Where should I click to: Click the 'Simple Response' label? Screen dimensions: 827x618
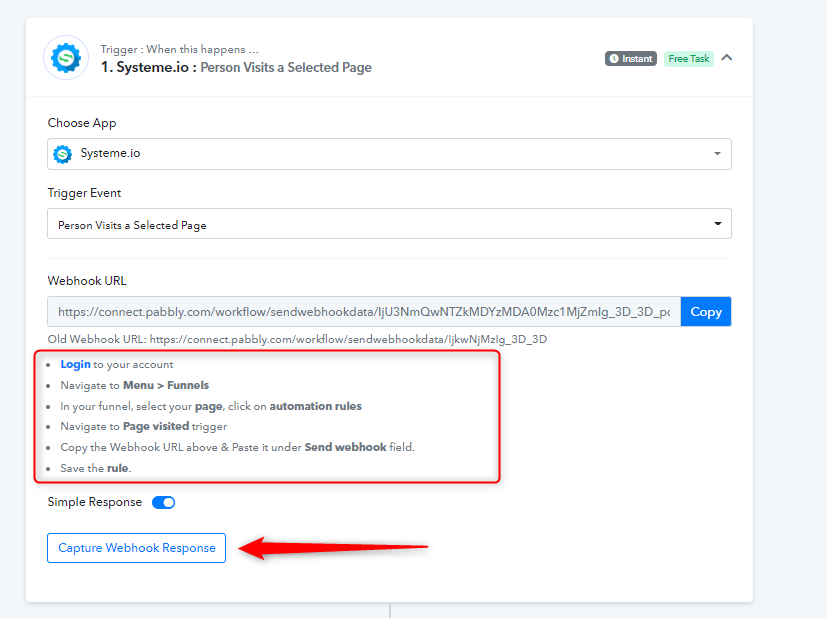click(95, 502)
